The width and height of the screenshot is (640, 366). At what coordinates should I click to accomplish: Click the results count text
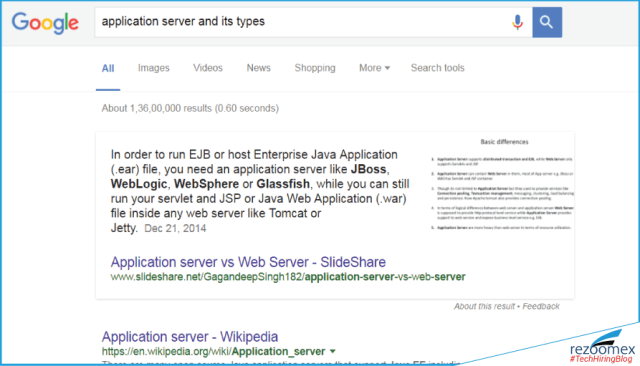(190, 108)
